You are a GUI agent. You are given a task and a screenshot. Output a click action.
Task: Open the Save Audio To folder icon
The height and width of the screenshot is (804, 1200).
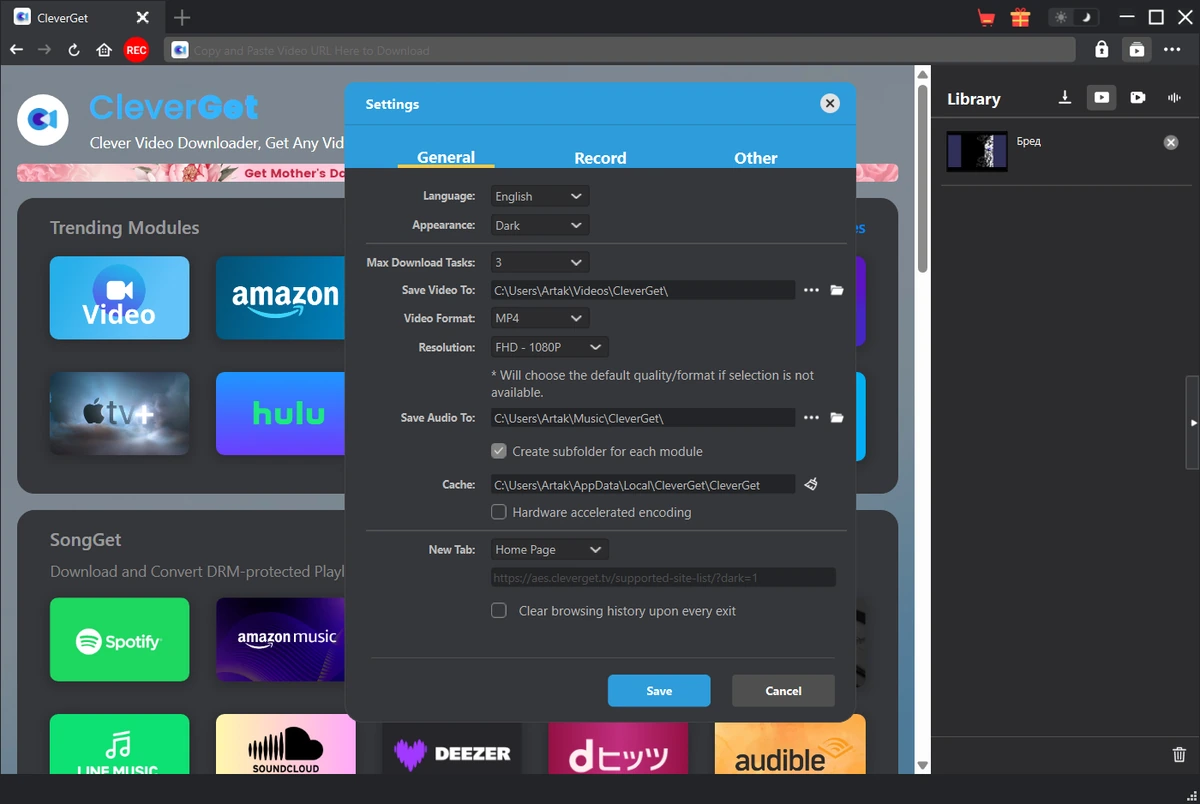(837, 417)
